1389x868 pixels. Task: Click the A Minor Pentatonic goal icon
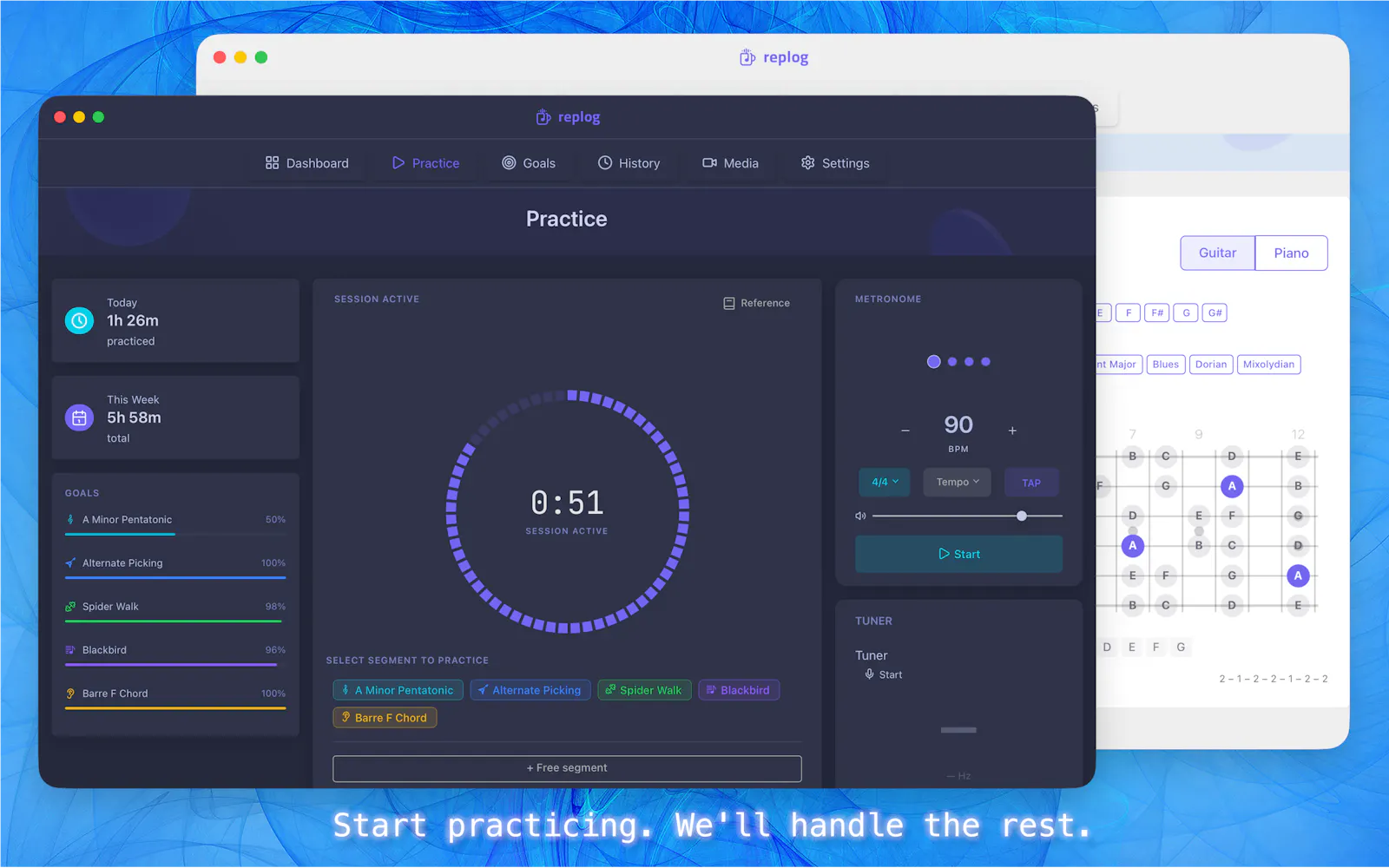pyautogui.click(x=70, y=520)
